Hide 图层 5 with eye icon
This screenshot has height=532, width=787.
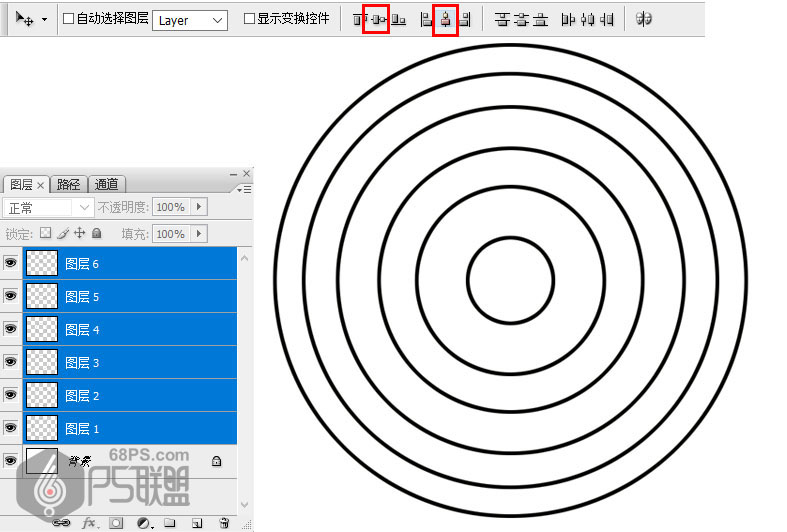pyautogui.click(x=11, y=296)
